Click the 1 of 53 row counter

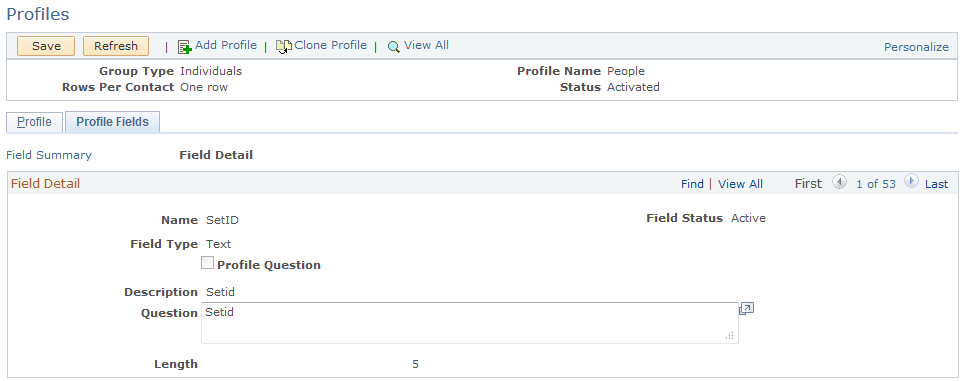point(876,184)
